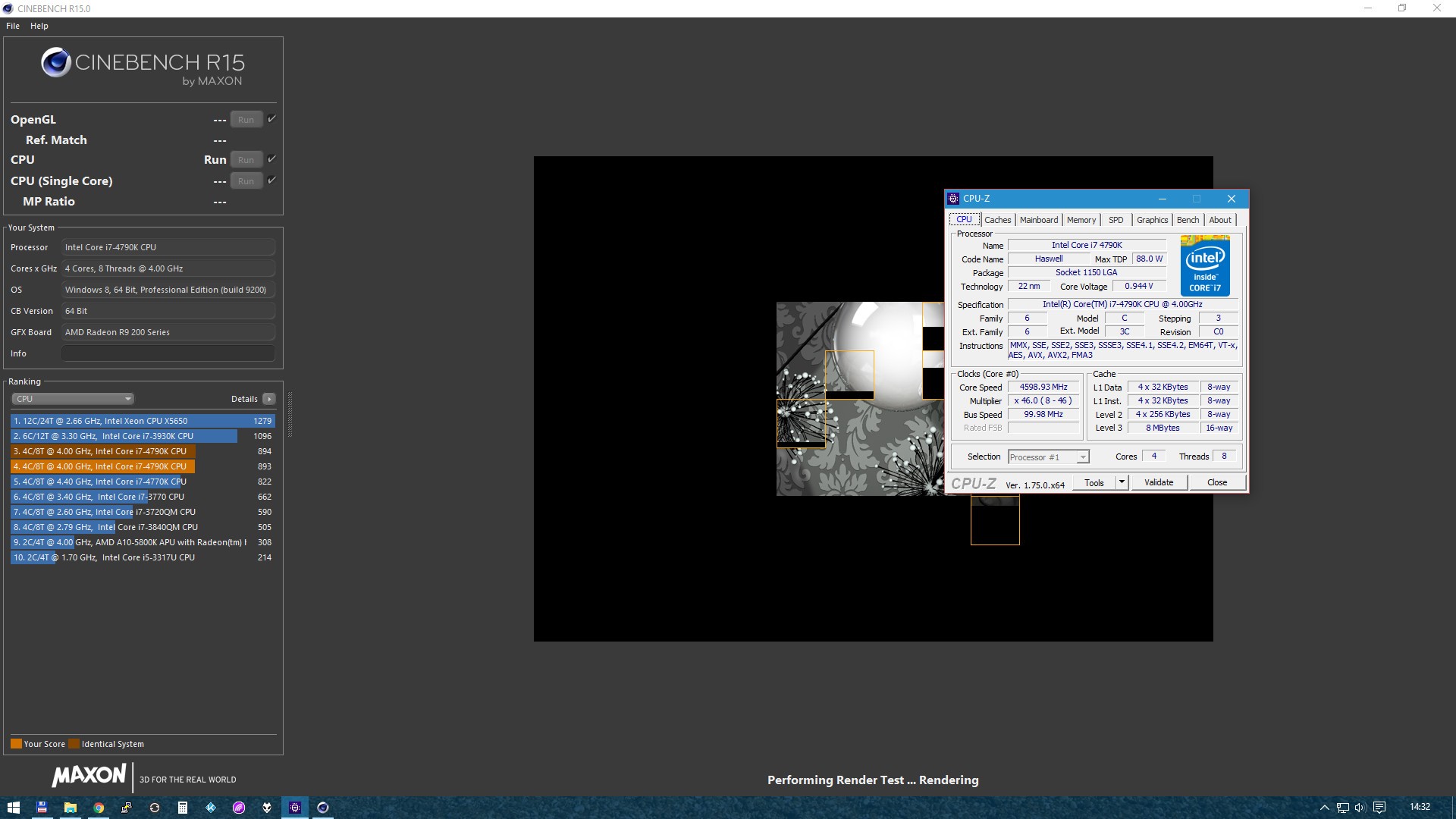Select ranking row with score 894
The image size is (1456, 819).
pos(143,451)
